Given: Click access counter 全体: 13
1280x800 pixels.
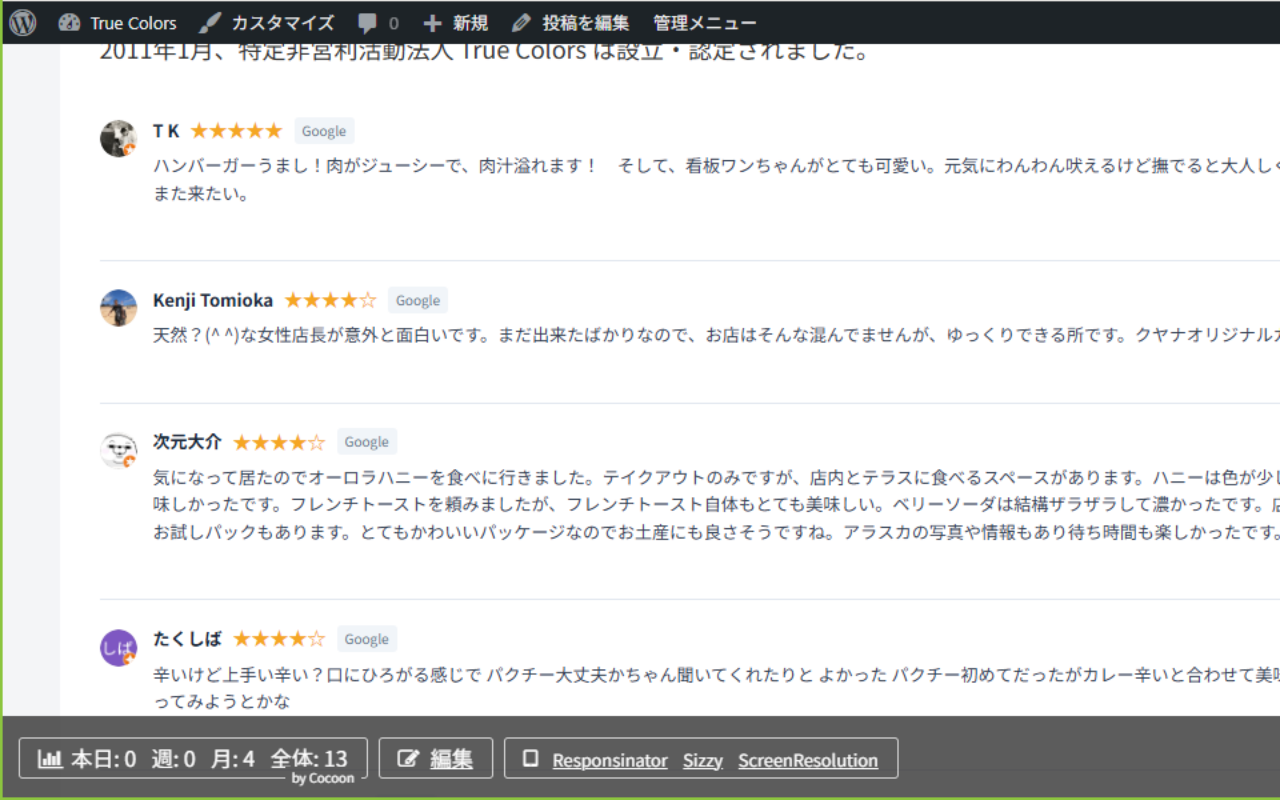Looking at the screenshot, I should [x=309, y=759].
